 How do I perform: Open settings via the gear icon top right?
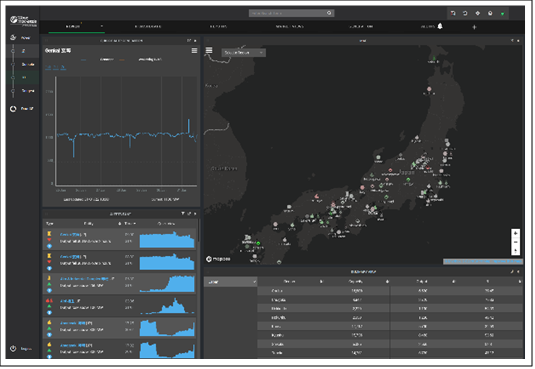(477, 13)
